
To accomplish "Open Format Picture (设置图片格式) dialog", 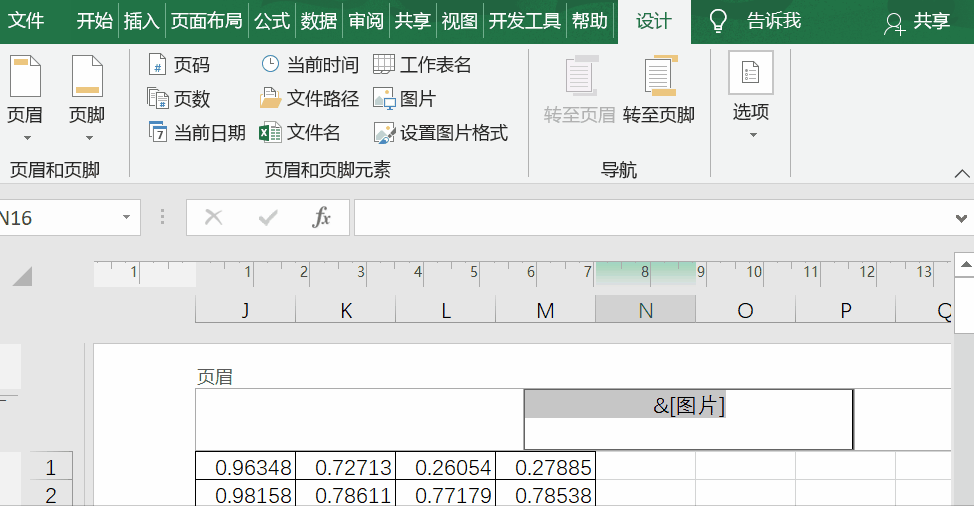I will [x=440, y=132].
